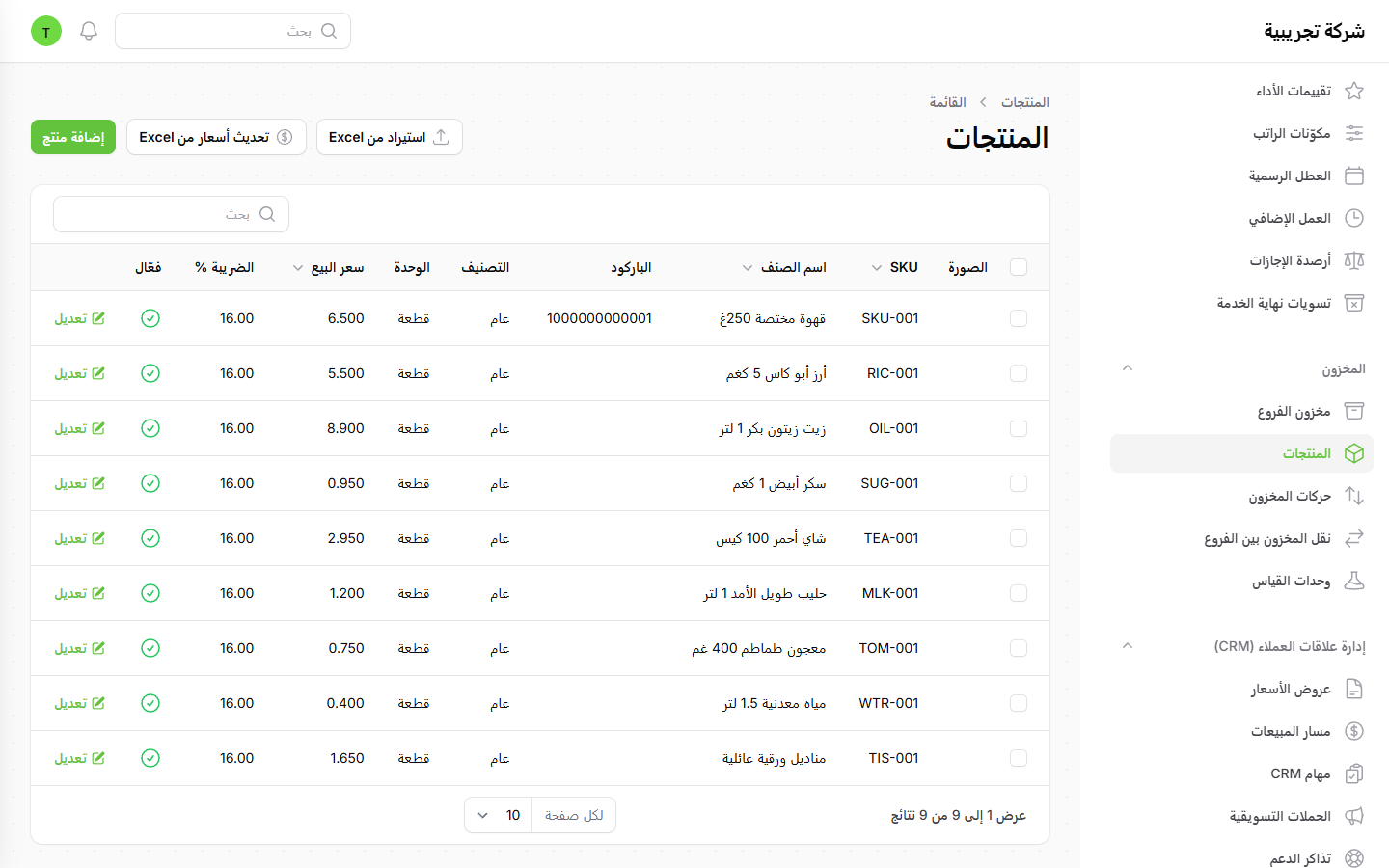Click active status check icon for SKU-001
The width and height of the screenshot is (1389, 868).
[150, 318]
